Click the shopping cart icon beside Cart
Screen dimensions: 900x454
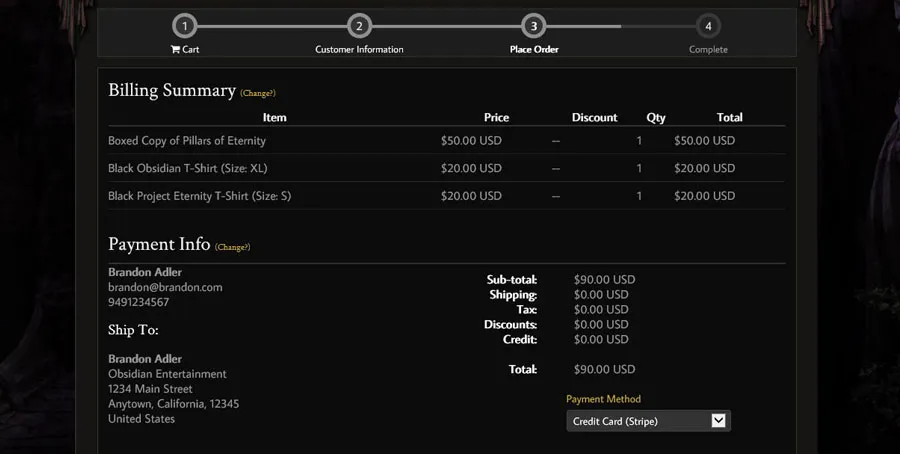pos(175,49)
